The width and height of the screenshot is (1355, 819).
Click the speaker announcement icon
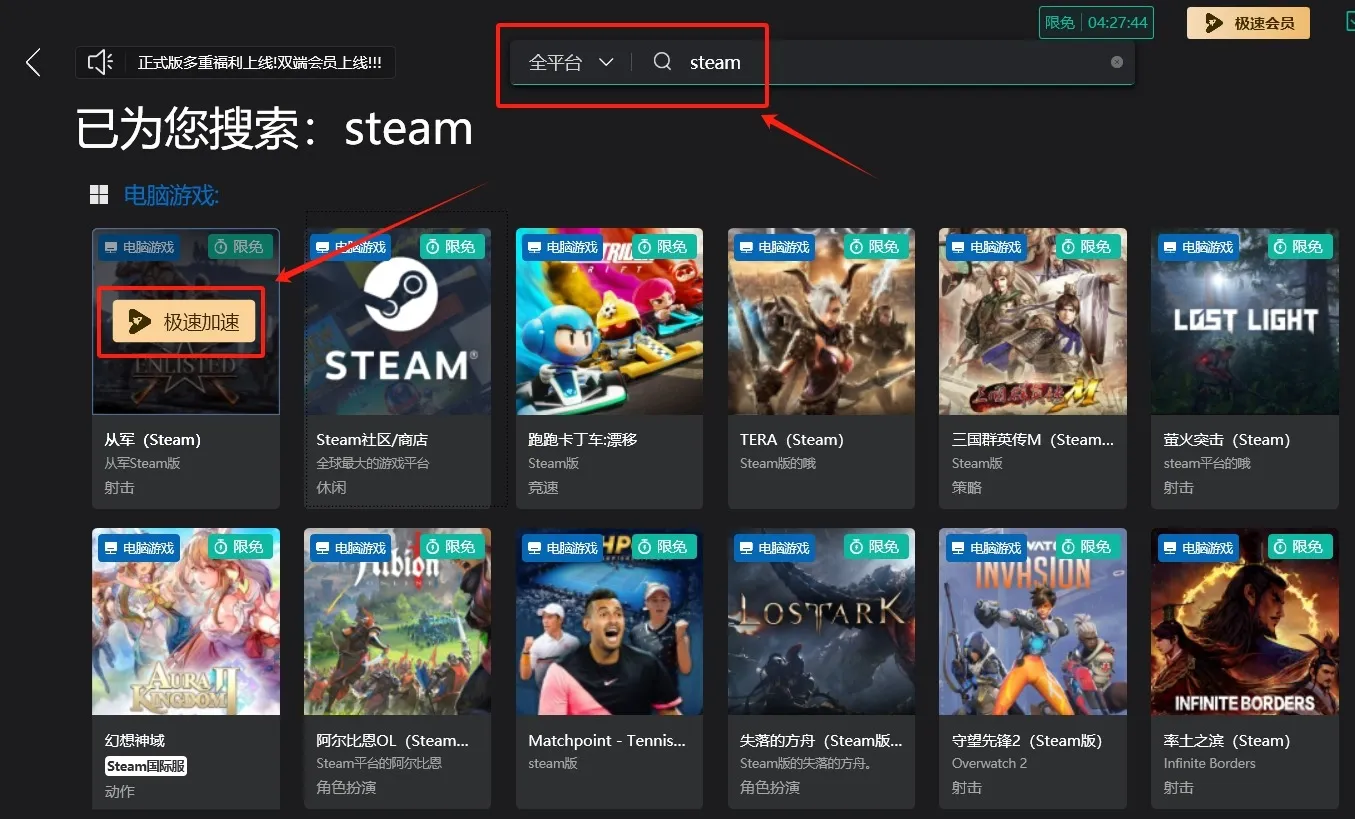pyautogui.click(x=100, y=62)
